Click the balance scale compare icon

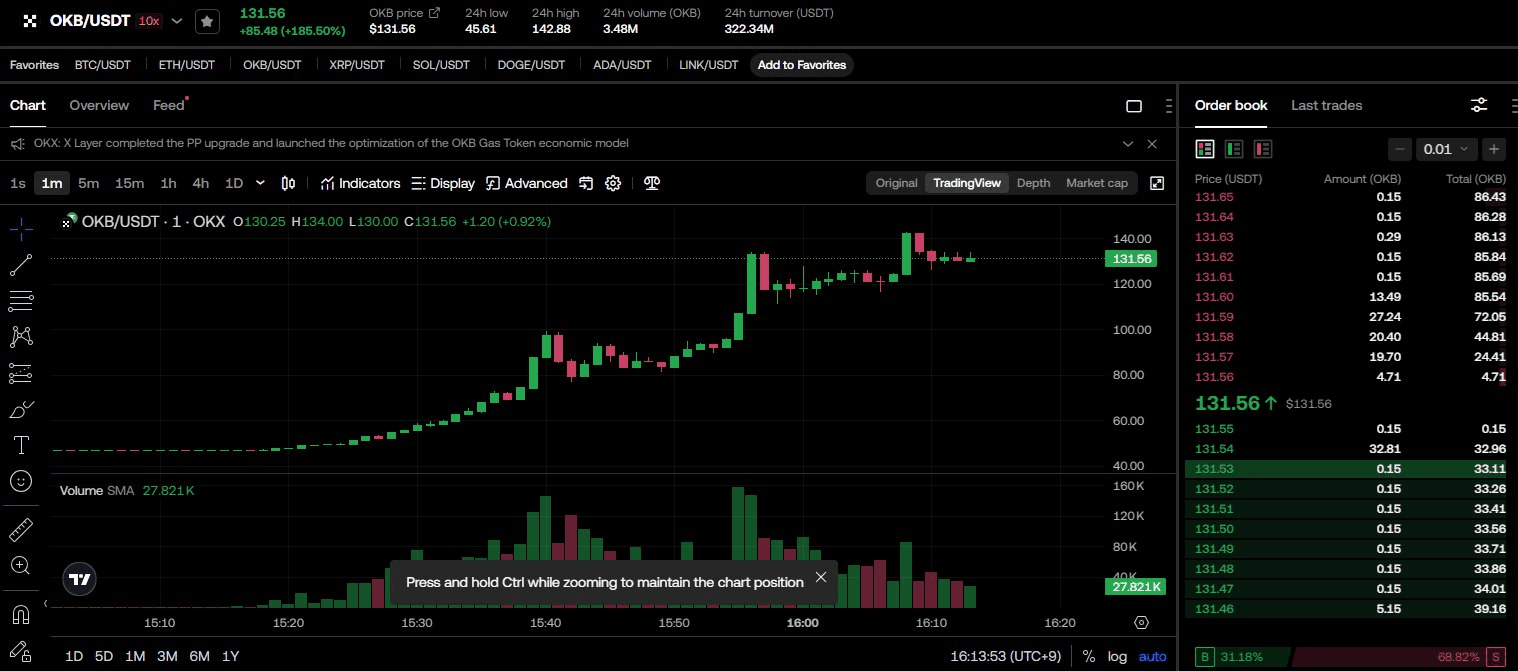click(x=651, y=183)
